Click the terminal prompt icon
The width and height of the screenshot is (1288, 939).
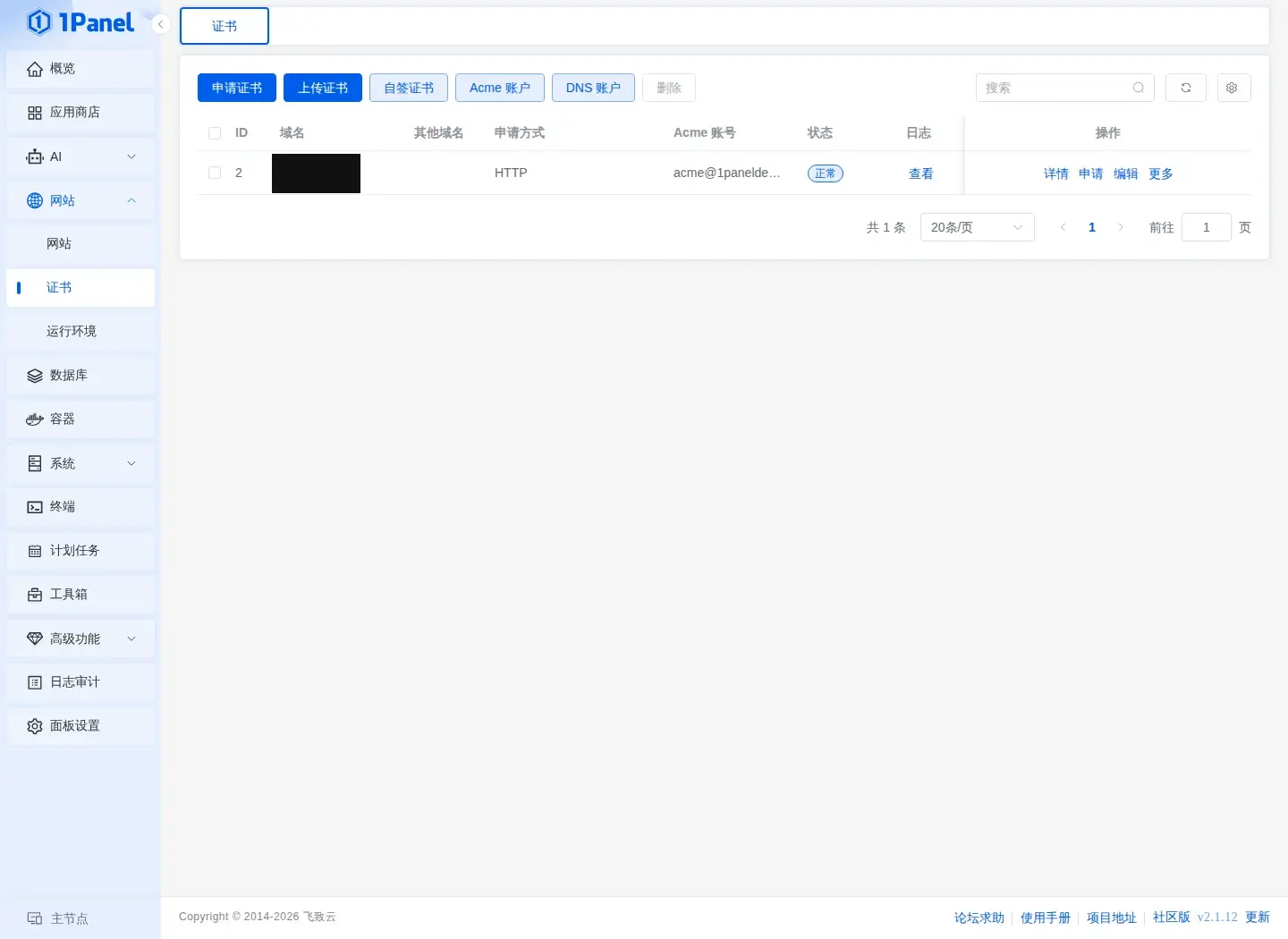[x=35, y=507]
